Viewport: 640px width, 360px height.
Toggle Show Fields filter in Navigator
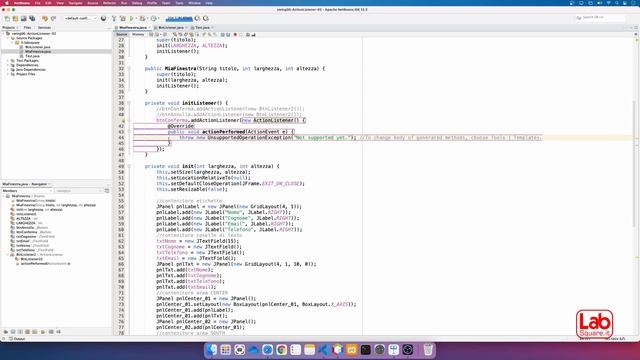click(x=13, y=332)
